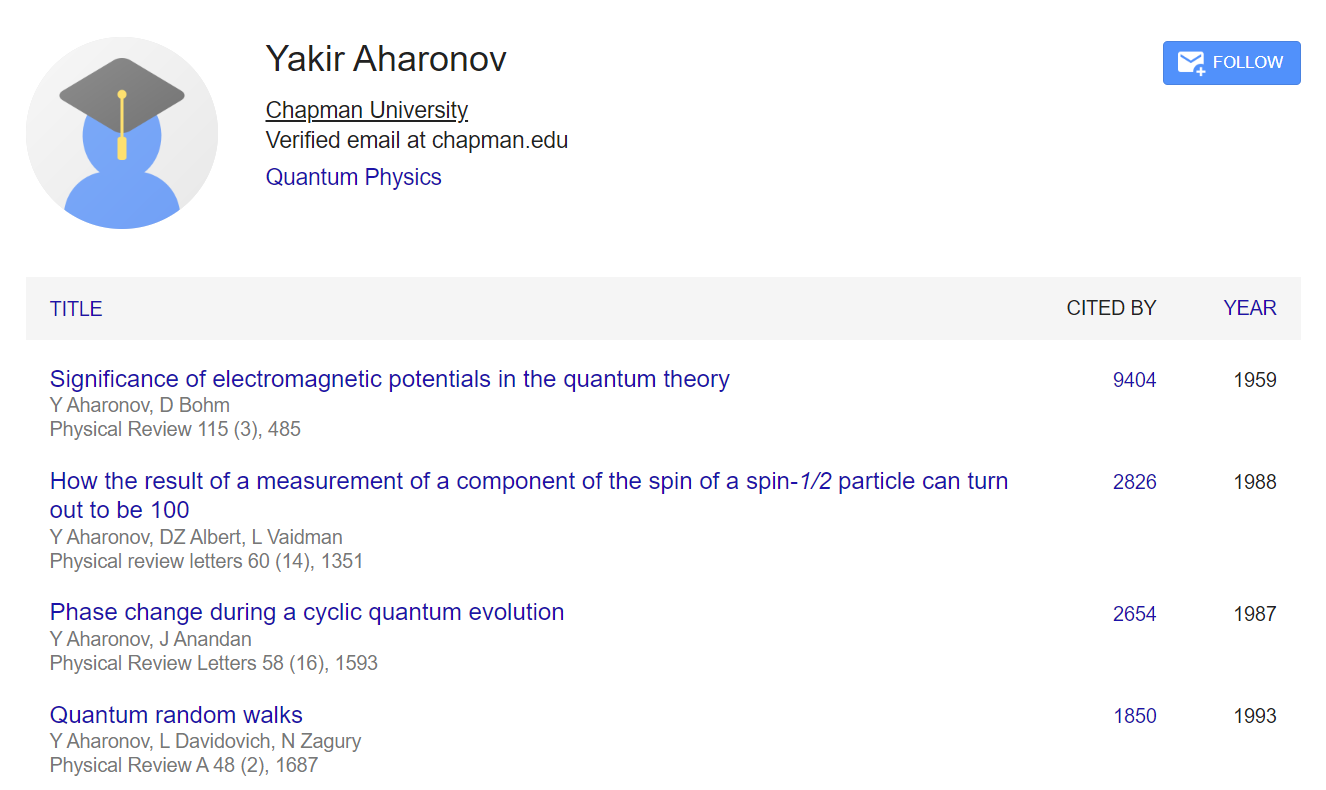1326x790 pixels.
Task: Open paper on electromagnetic potentials in quantum theory
Action: [389, 379]
